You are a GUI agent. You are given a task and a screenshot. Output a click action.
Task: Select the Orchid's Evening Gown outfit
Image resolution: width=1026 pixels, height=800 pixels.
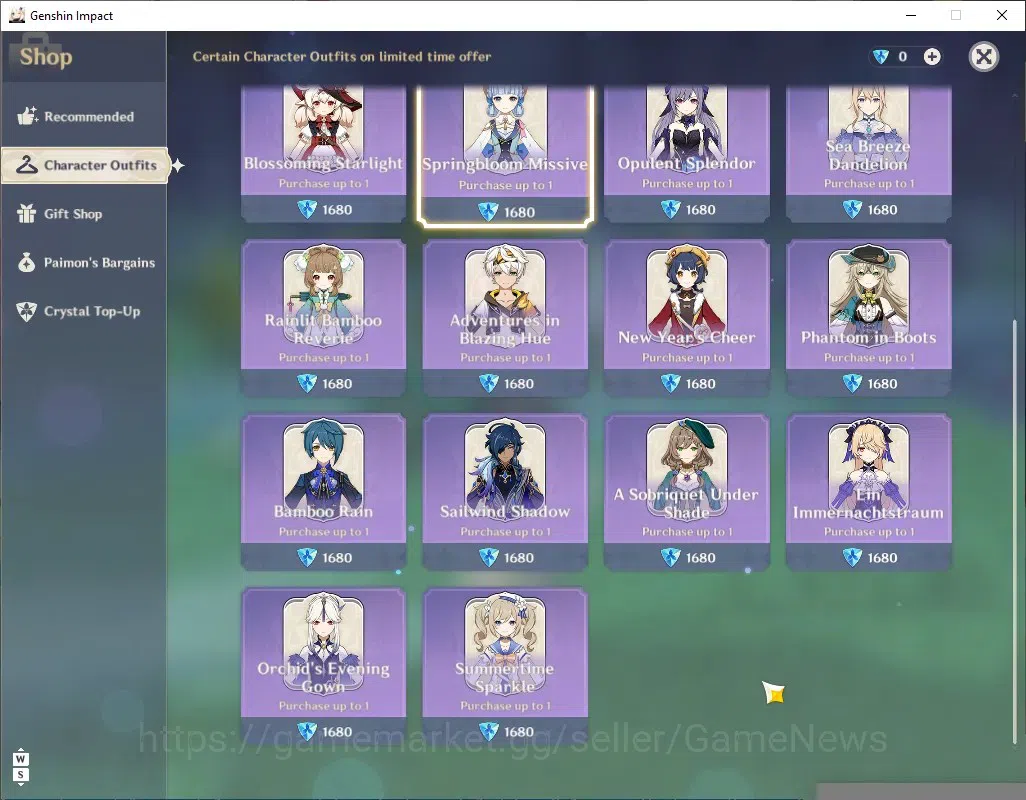click(x=323, y=666)
